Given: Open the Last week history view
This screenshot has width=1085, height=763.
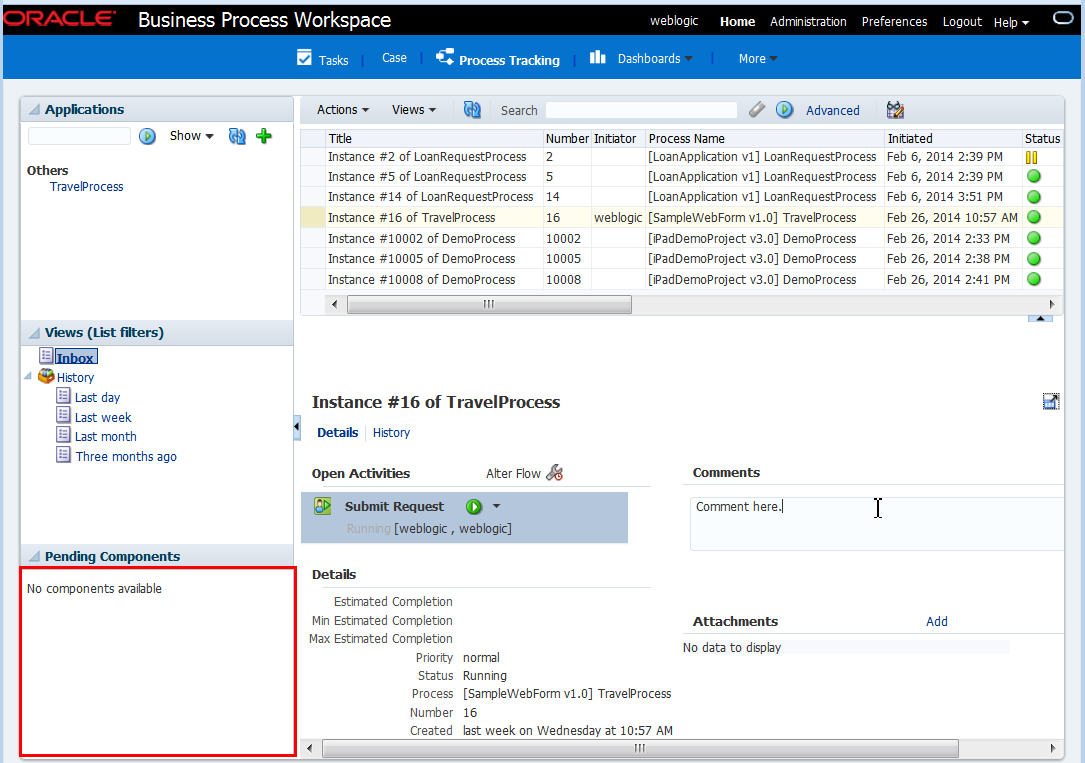Looking at the screenshot, I should click(103, 417).
